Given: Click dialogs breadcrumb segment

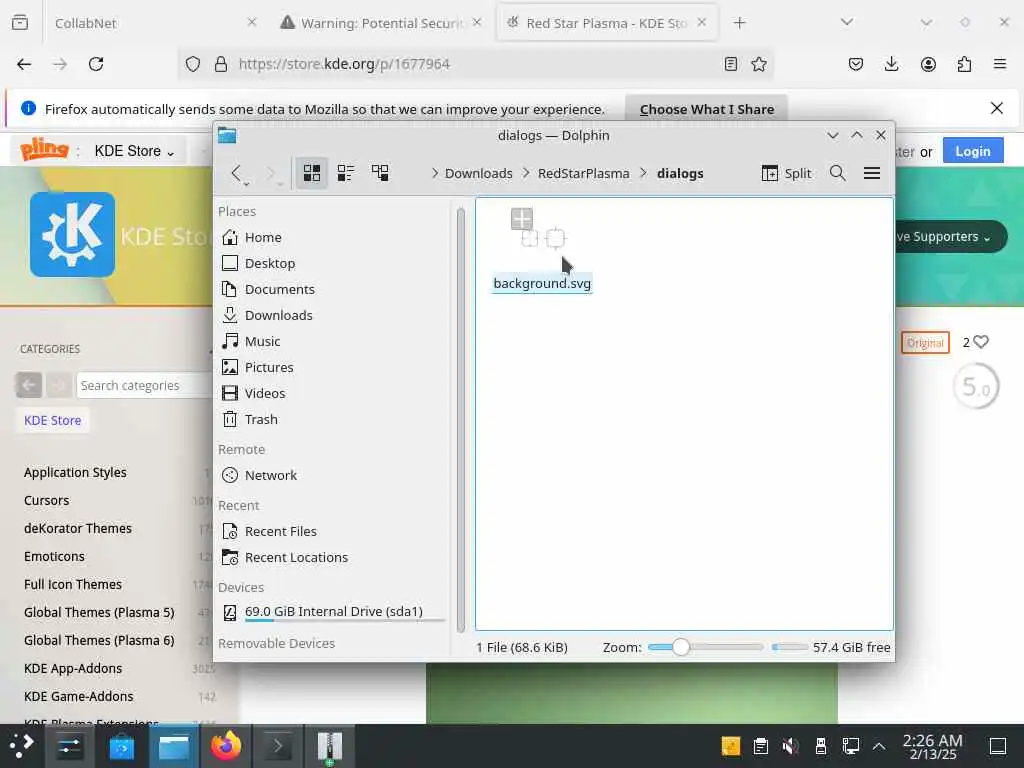Looking at the screenshot, I should [x=680, y=173].
